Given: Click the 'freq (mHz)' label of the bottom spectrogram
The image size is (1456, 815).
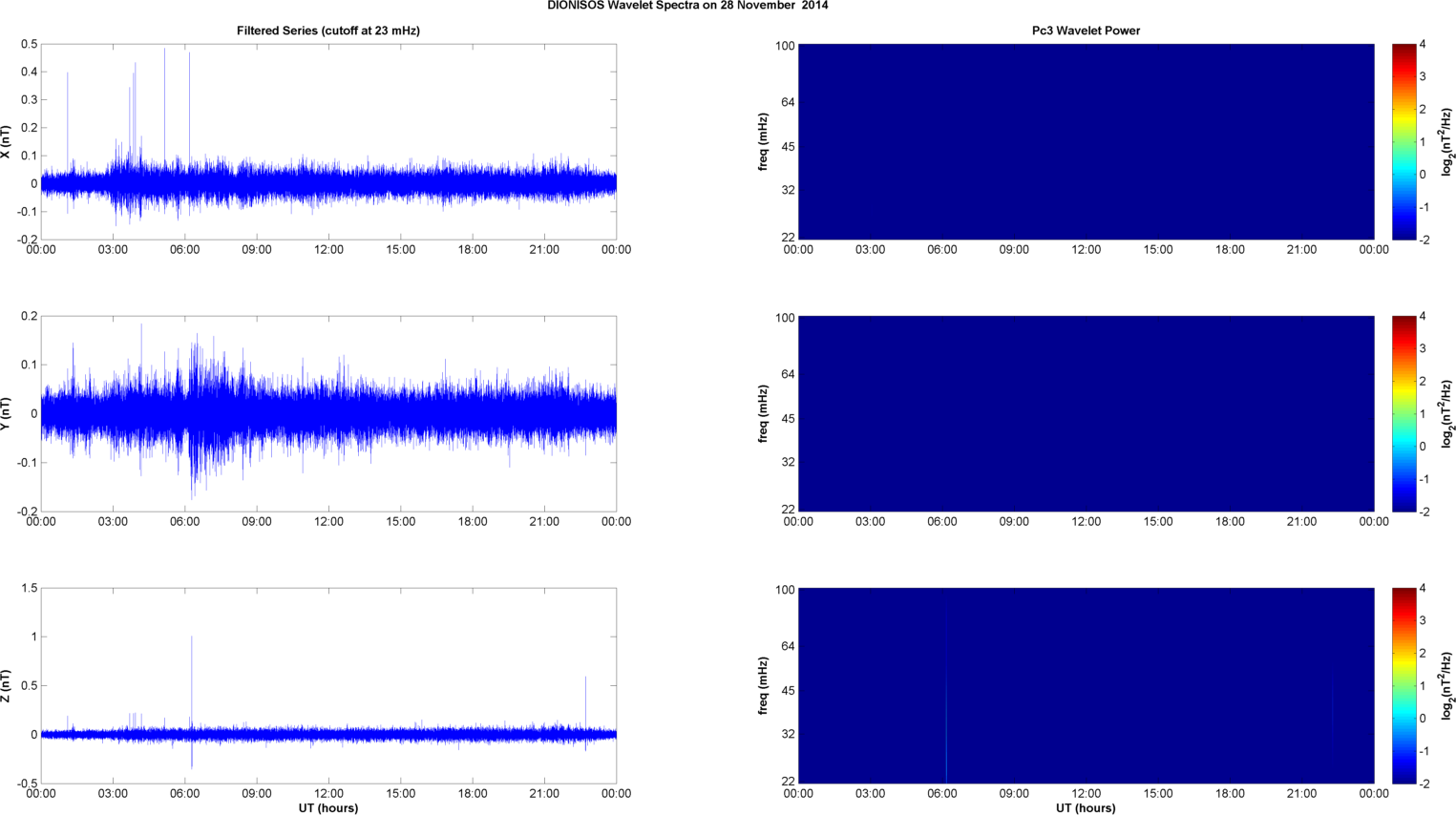Looking at the screenshot, I should point(764,686).
